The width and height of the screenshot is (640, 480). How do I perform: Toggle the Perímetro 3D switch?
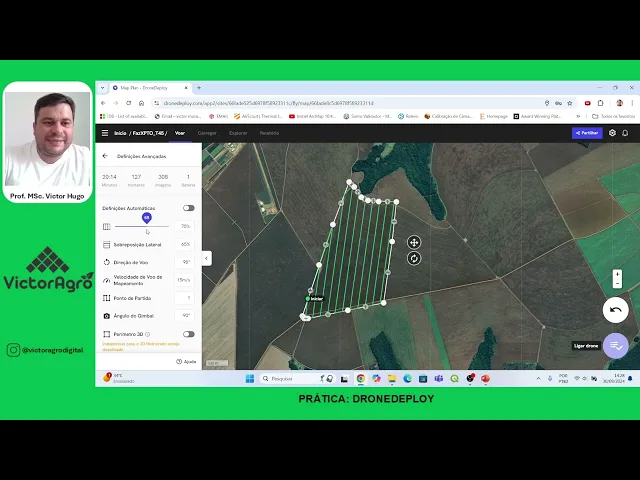pyautogui.click(x=189, y=334)
